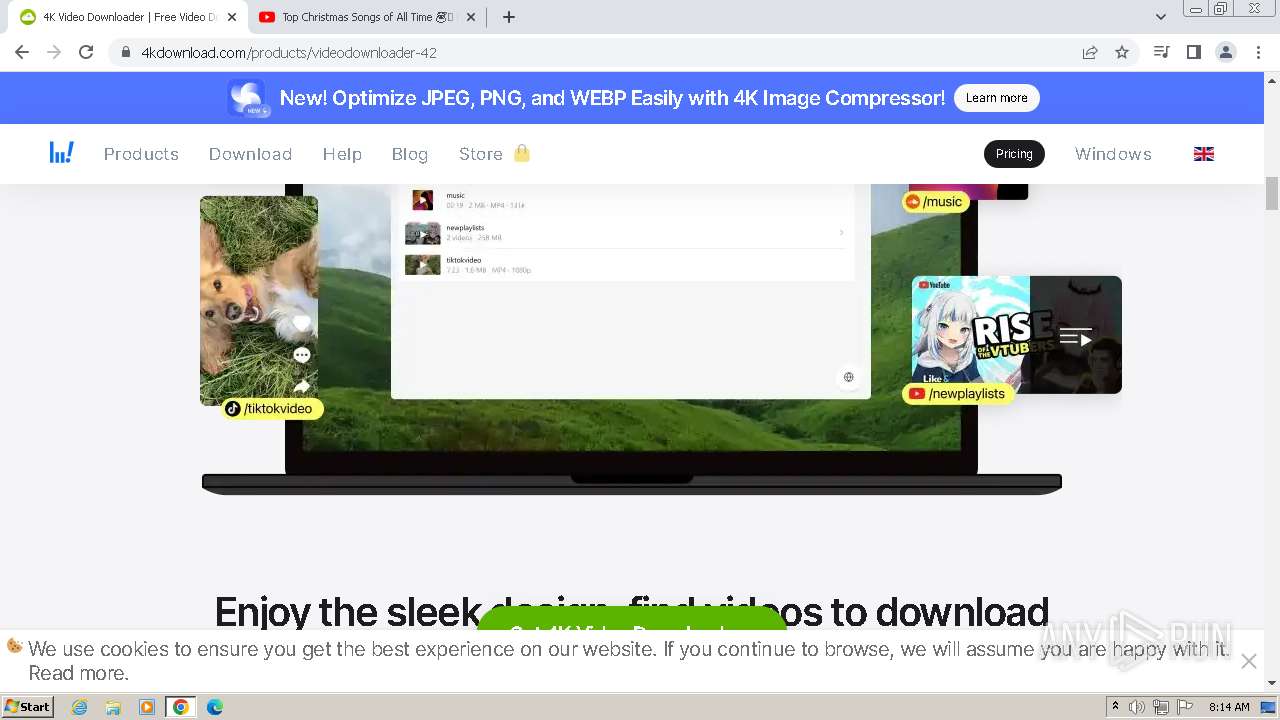Click the site lock icon in address bar
This screenshot has width=1280, height=720.
click(x=126, y=53)
